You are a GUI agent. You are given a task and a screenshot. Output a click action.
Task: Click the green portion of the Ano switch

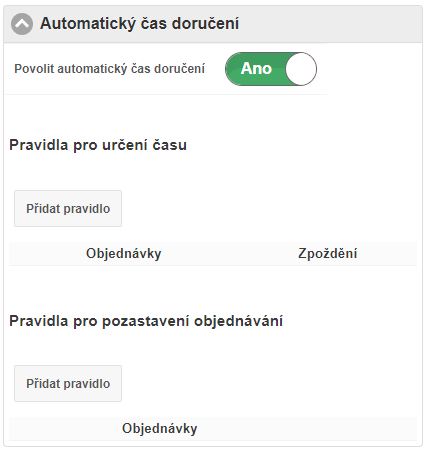pos(255,69)
